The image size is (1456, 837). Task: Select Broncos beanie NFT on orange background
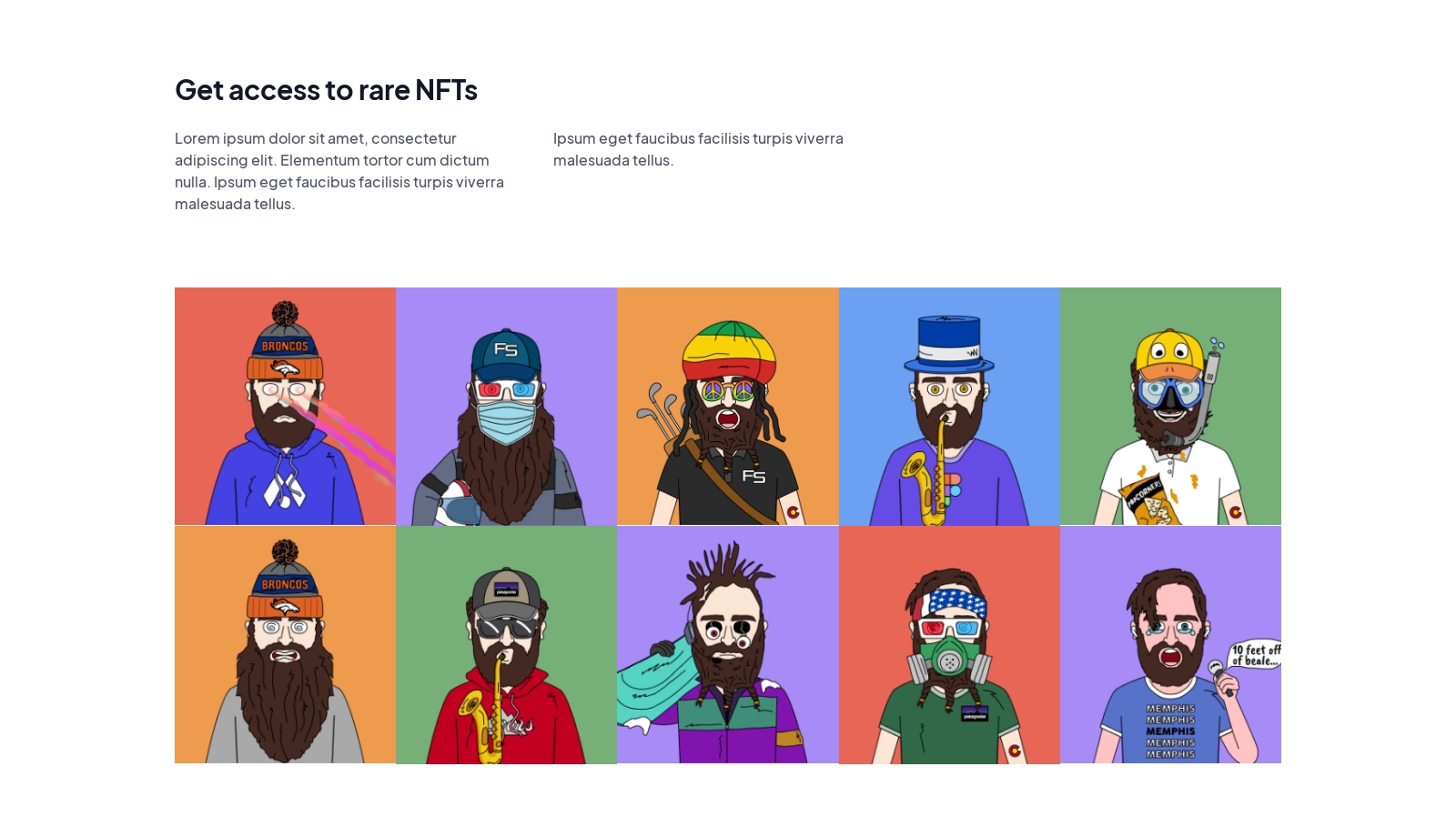(x=285, y=644)
